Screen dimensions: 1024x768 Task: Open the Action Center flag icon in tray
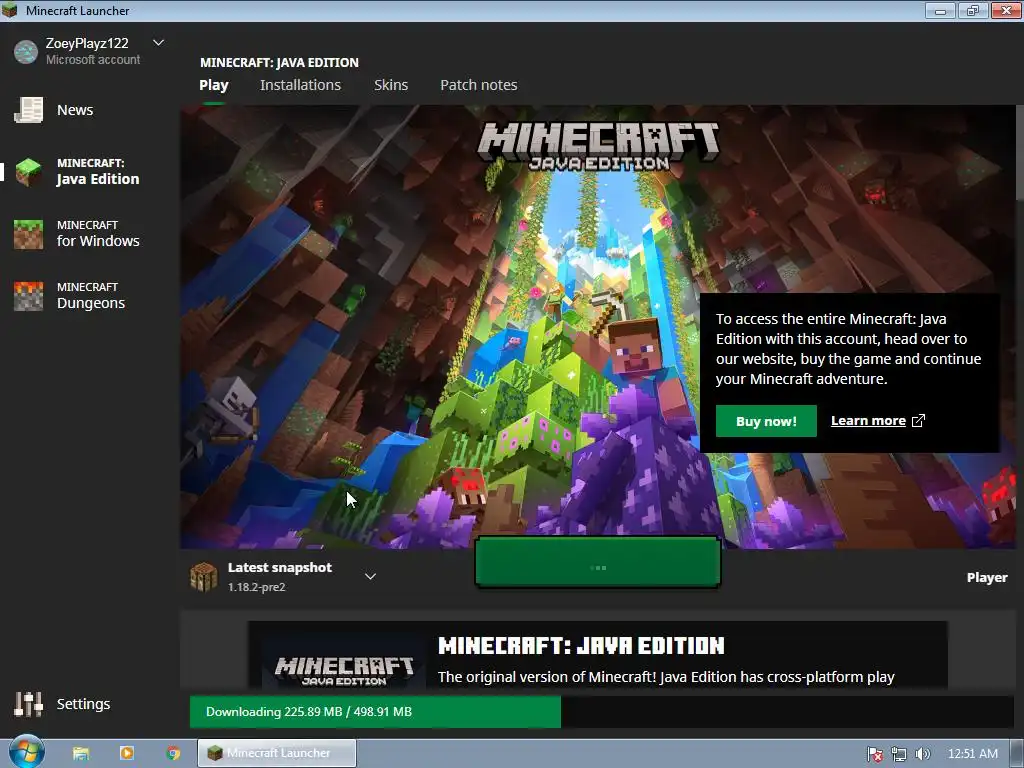click(x=875, y=754)
